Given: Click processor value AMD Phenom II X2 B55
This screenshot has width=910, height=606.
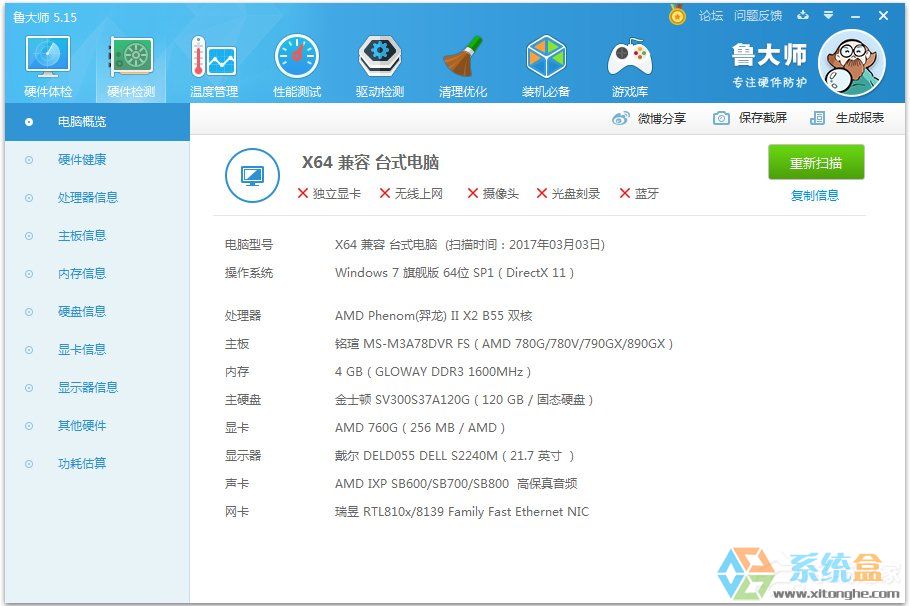Looking at the screenshot, I should click(x=434, y=316).
